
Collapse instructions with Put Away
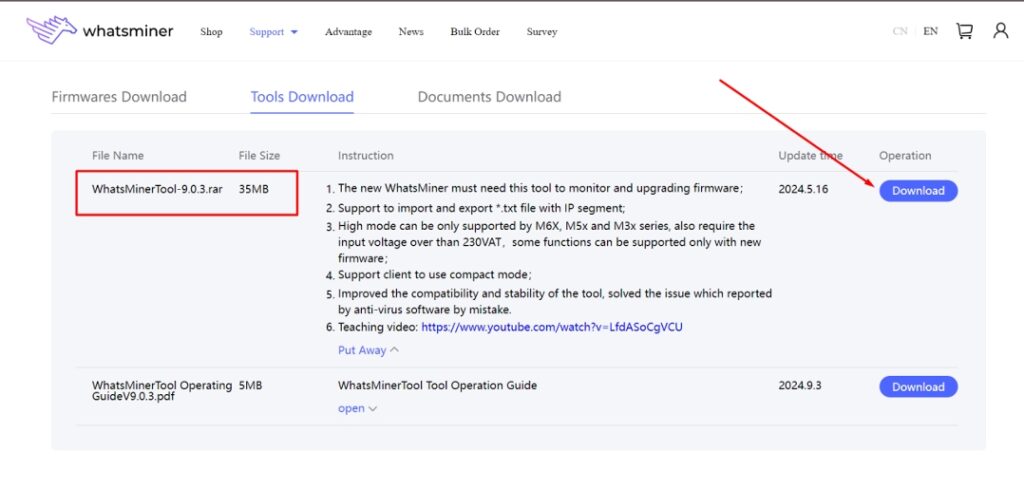pos(368,350)
